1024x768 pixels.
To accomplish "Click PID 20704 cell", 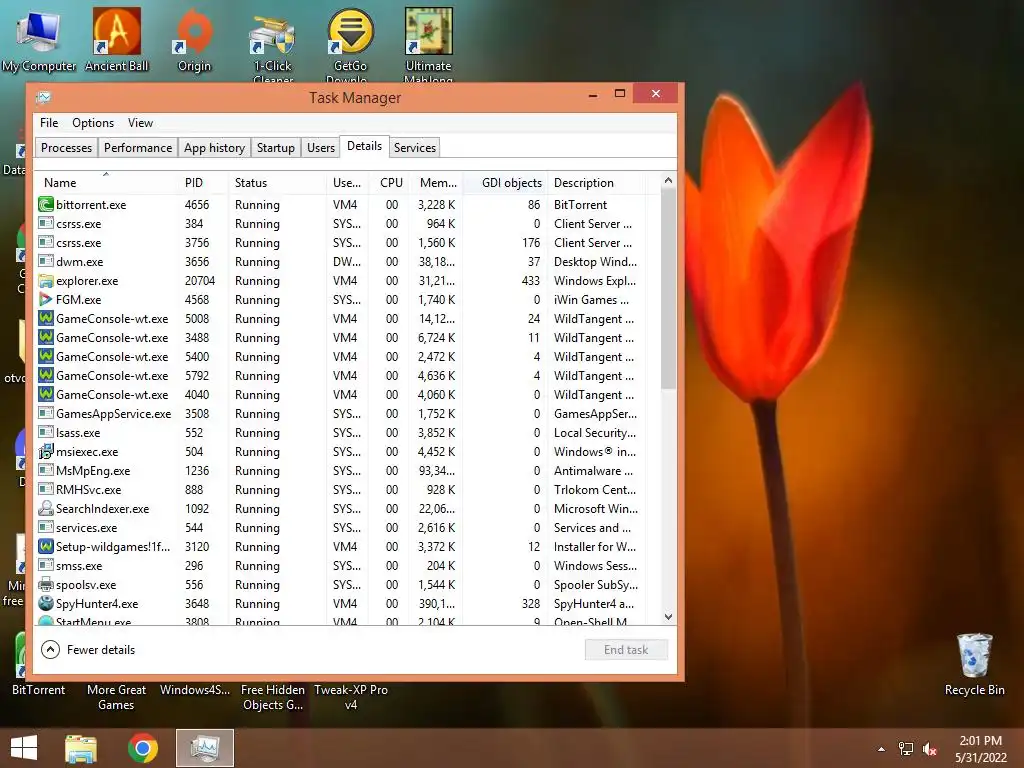I will pos(200,281).
